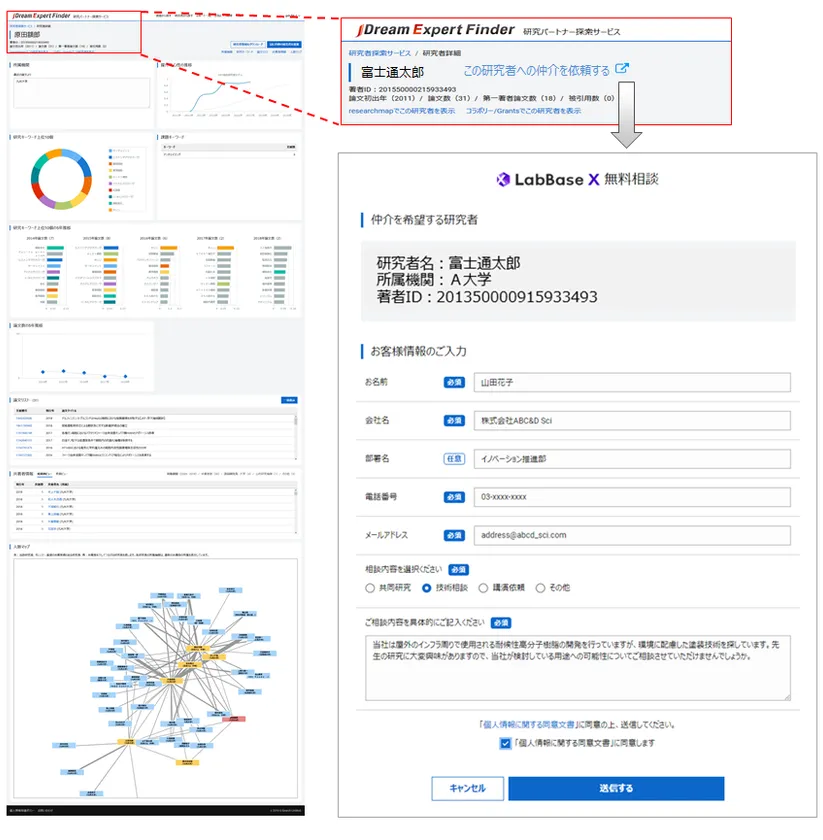
Task: Click the ご相談内容 text area
Action: 578,668
